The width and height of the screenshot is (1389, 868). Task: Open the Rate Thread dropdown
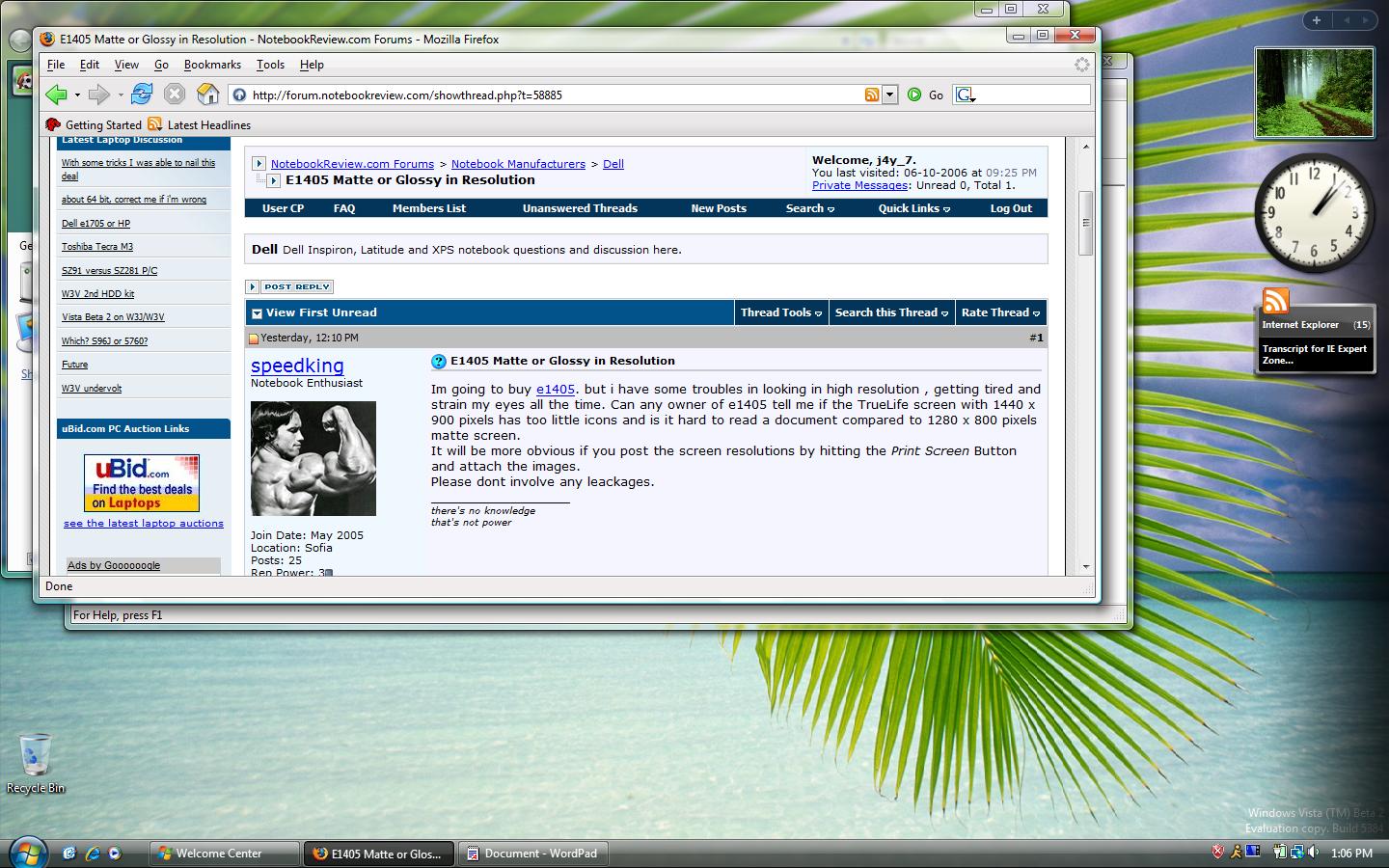[1000, 312]
